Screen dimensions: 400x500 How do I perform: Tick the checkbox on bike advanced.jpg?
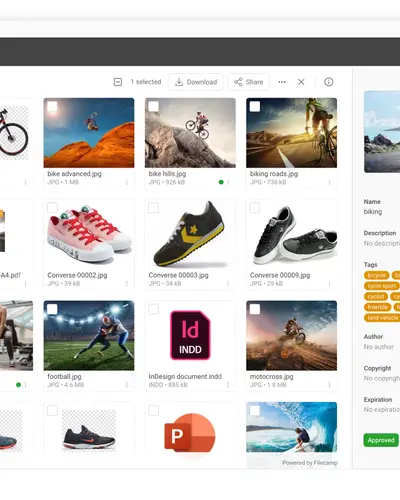click(52, 107)
